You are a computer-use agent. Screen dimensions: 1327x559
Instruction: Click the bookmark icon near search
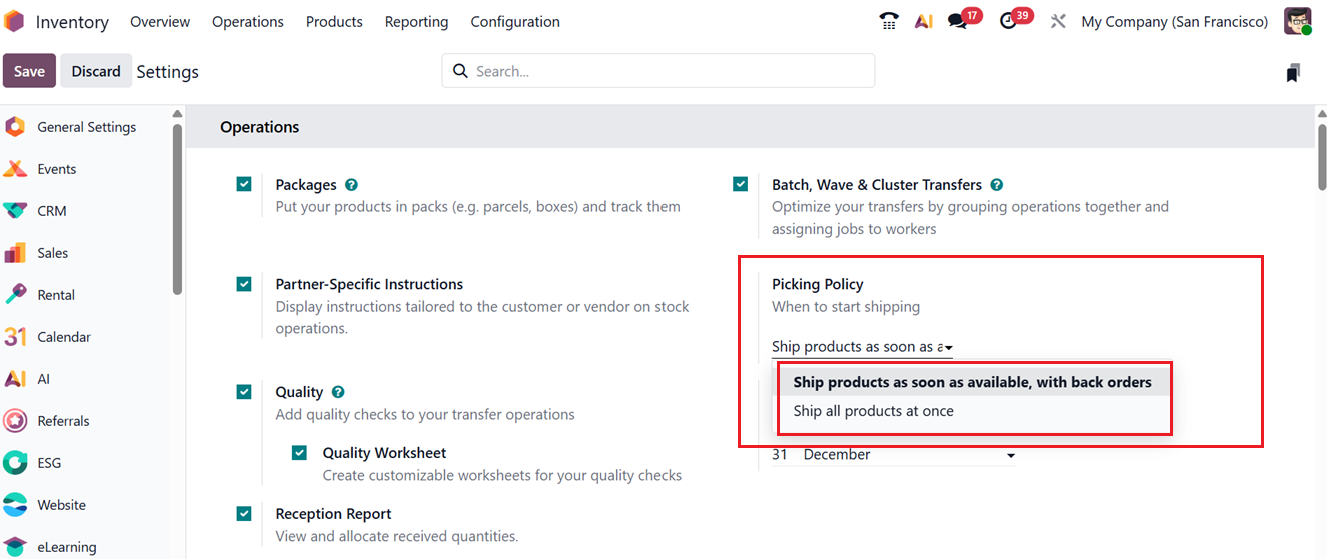click(x=1293, y=72)
